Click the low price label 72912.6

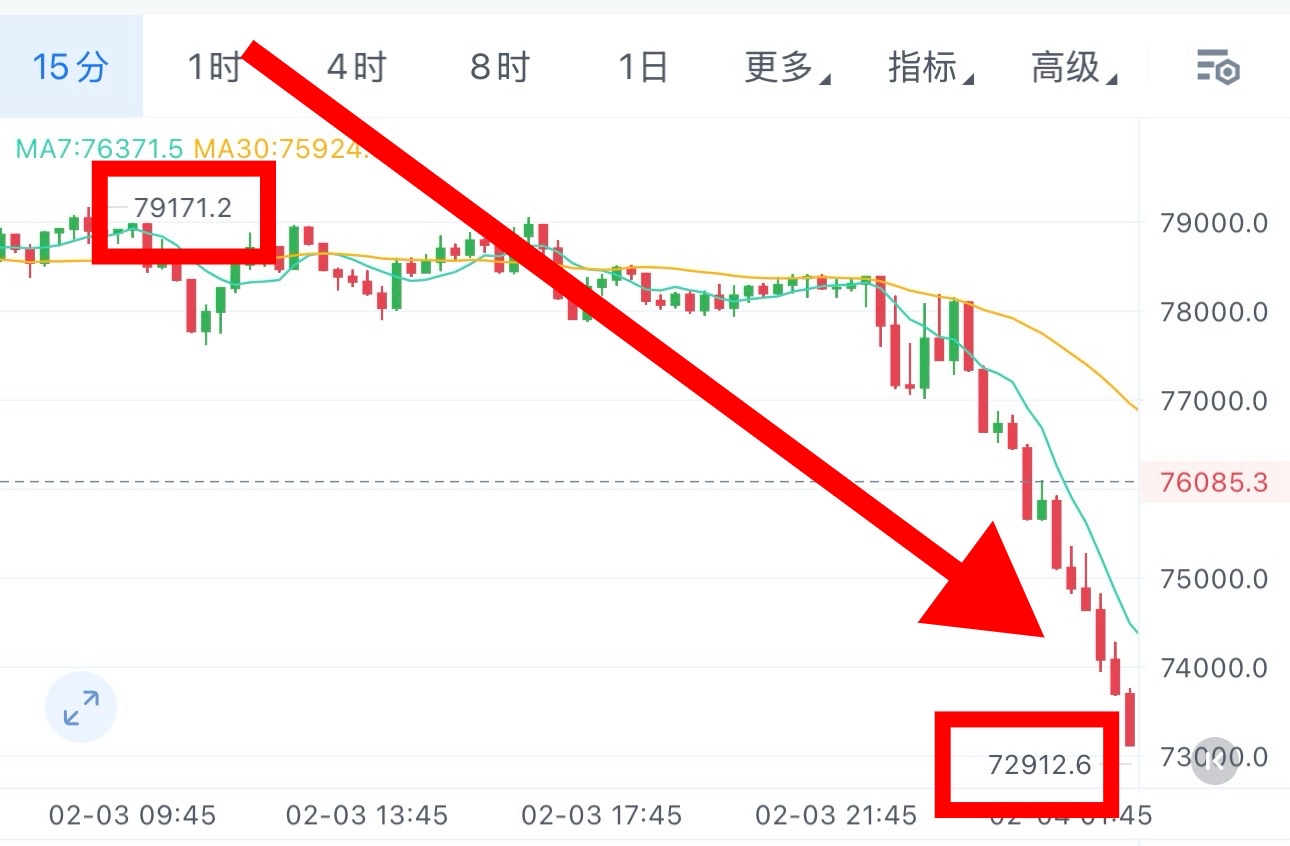click(x=1039, y=765)
